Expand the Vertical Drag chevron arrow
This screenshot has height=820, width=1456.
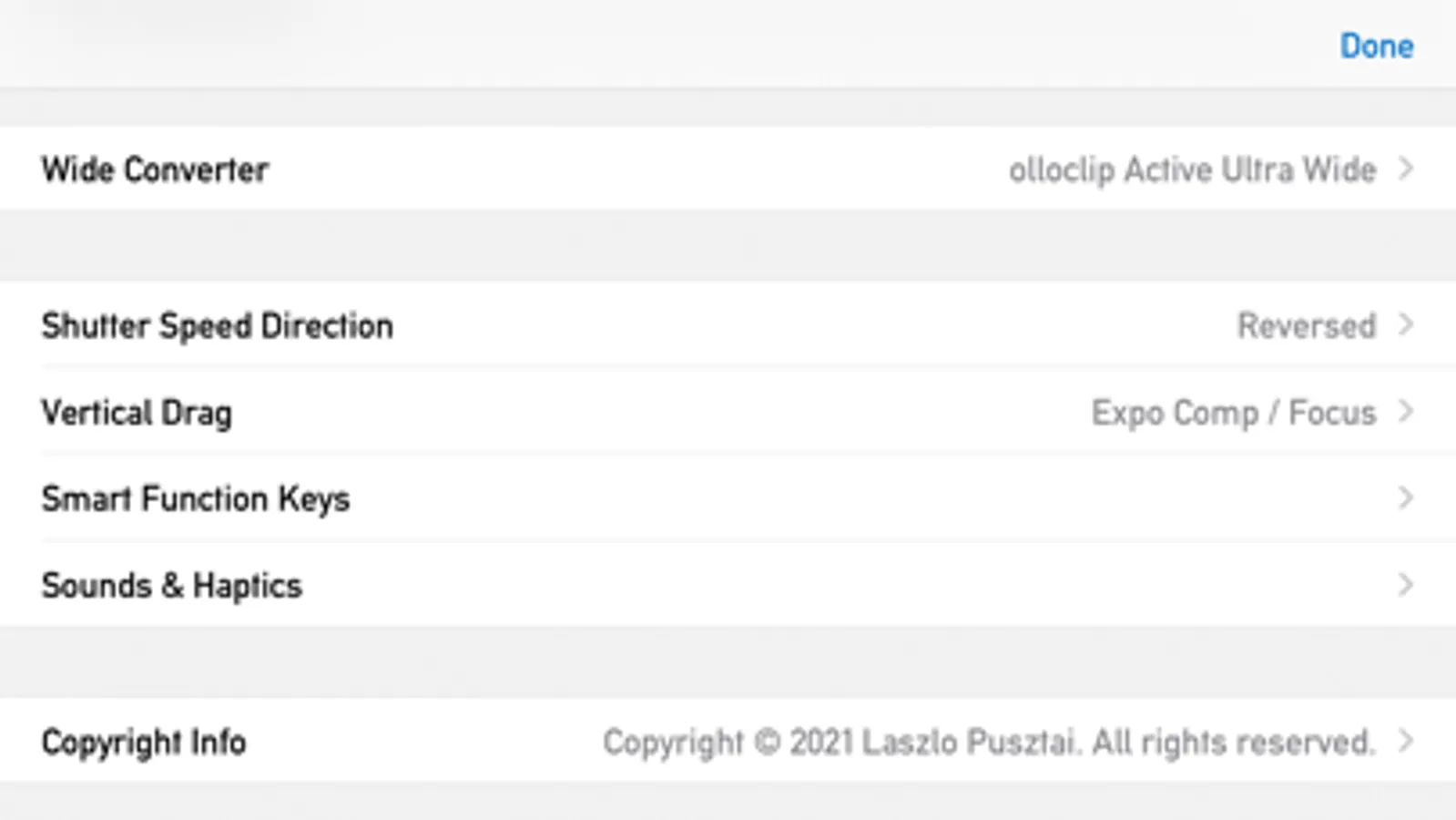[1406, 412]
